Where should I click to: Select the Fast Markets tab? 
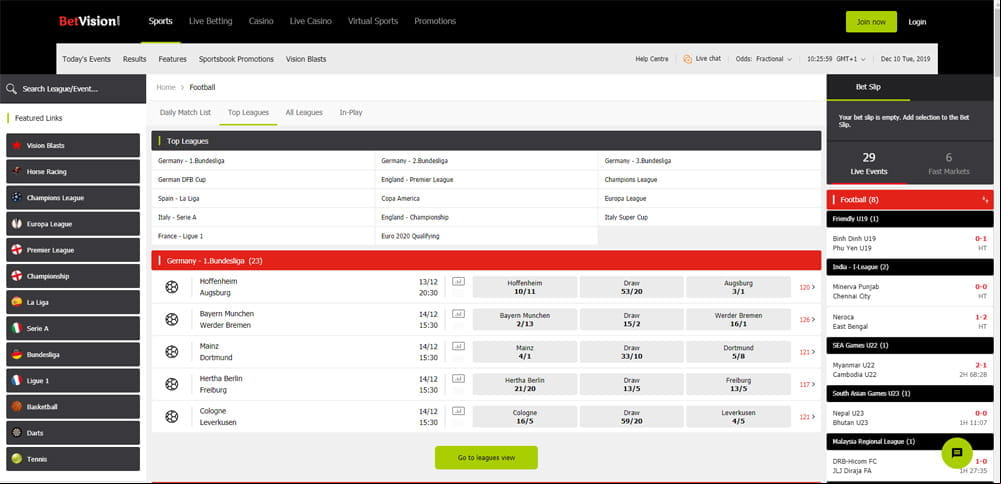(949, 163)
